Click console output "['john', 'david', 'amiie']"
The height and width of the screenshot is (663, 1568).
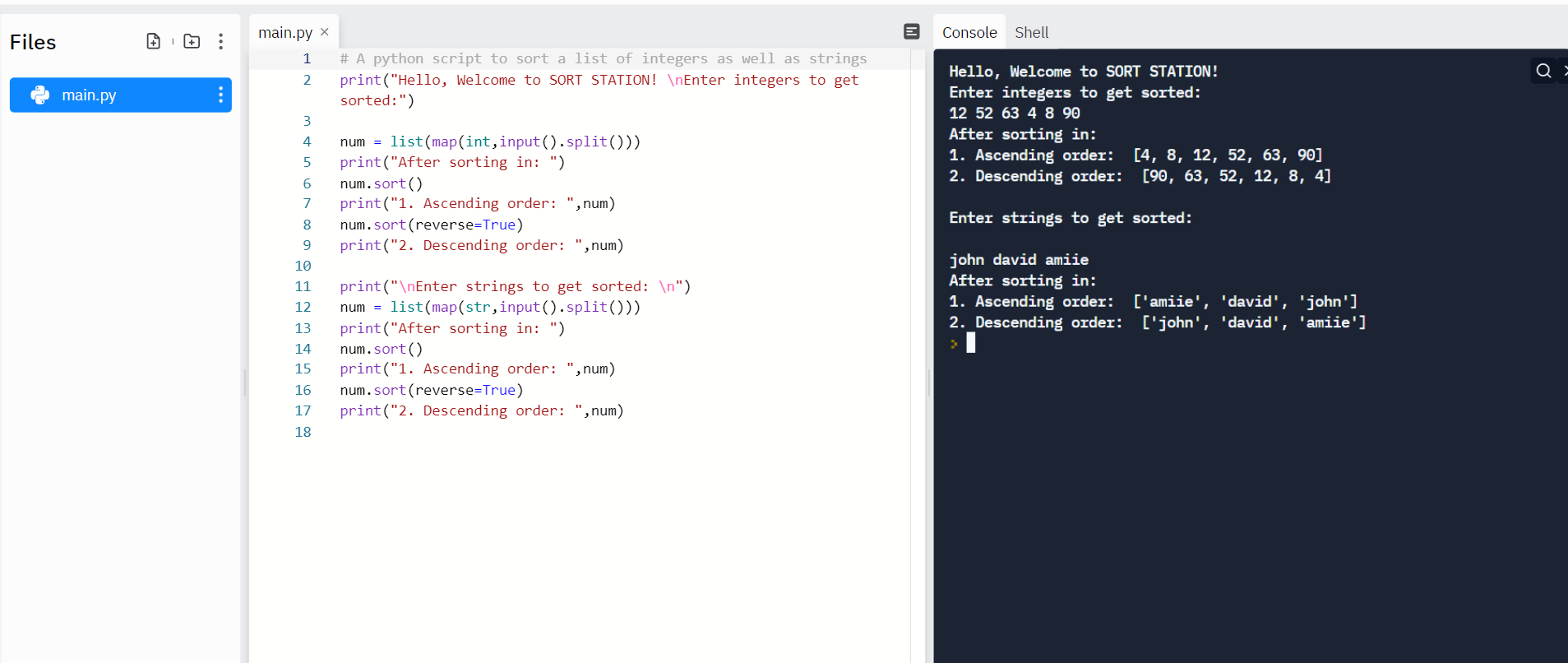[1254, 322]
